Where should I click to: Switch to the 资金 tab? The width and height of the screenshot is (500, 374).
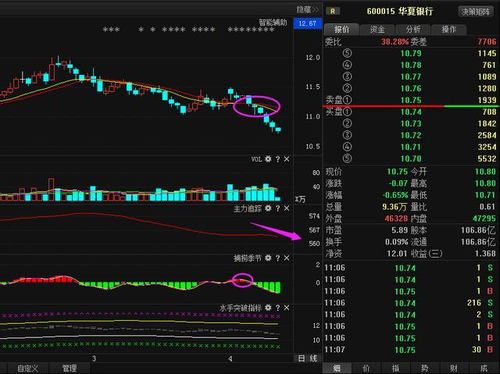tap(377, 29)
